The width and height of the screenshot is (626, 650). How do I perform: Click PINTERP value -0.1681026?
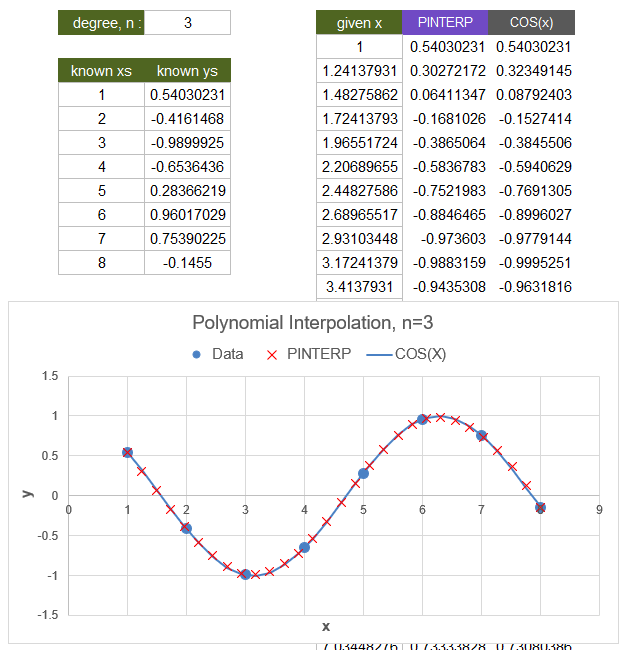tap(449, 119)
